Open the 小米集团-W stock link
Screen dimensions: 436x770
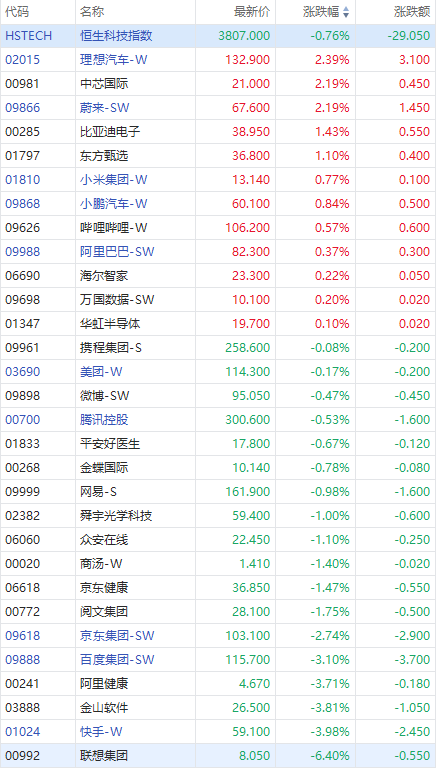pyautogui.click(x=113, y=180)
